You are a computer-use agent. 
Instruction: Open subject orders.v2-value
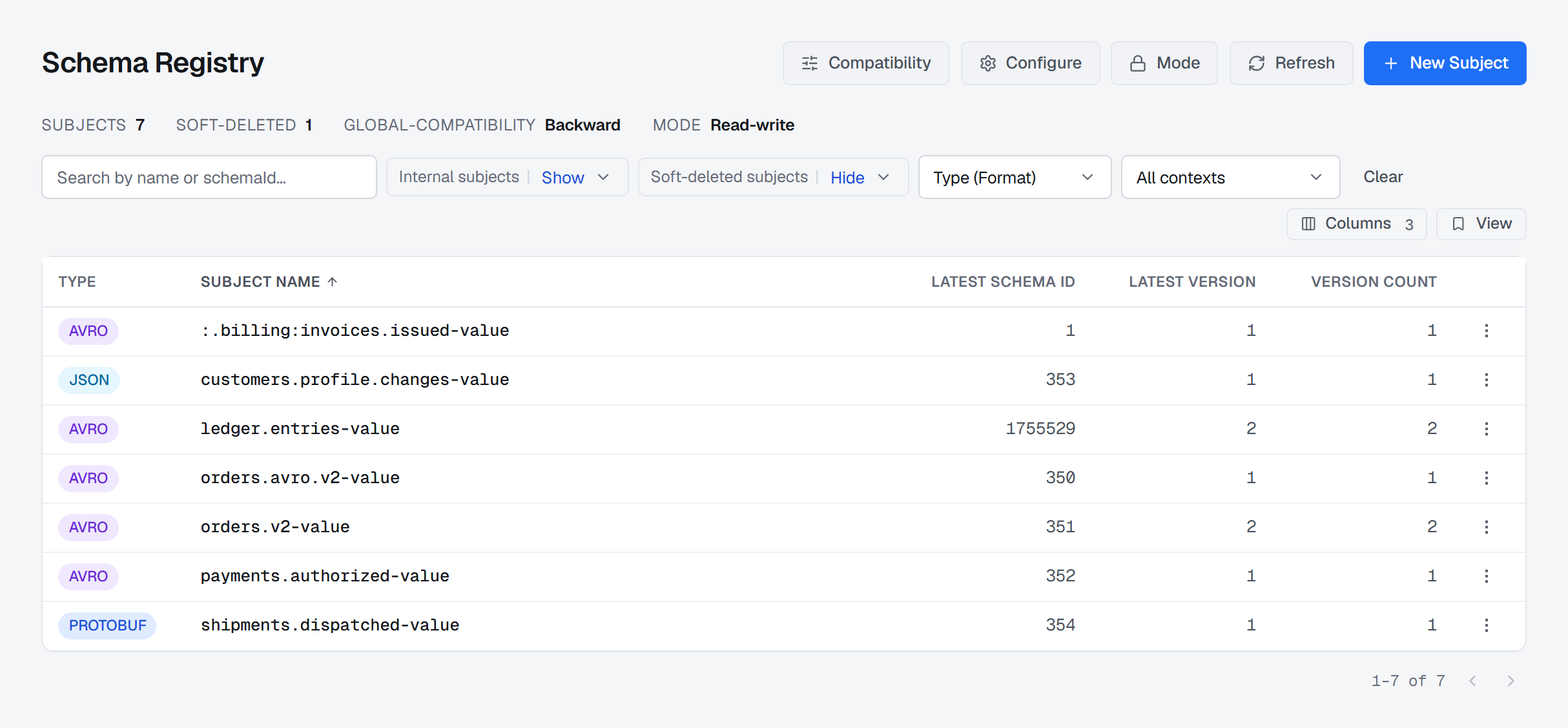[275, 527]
